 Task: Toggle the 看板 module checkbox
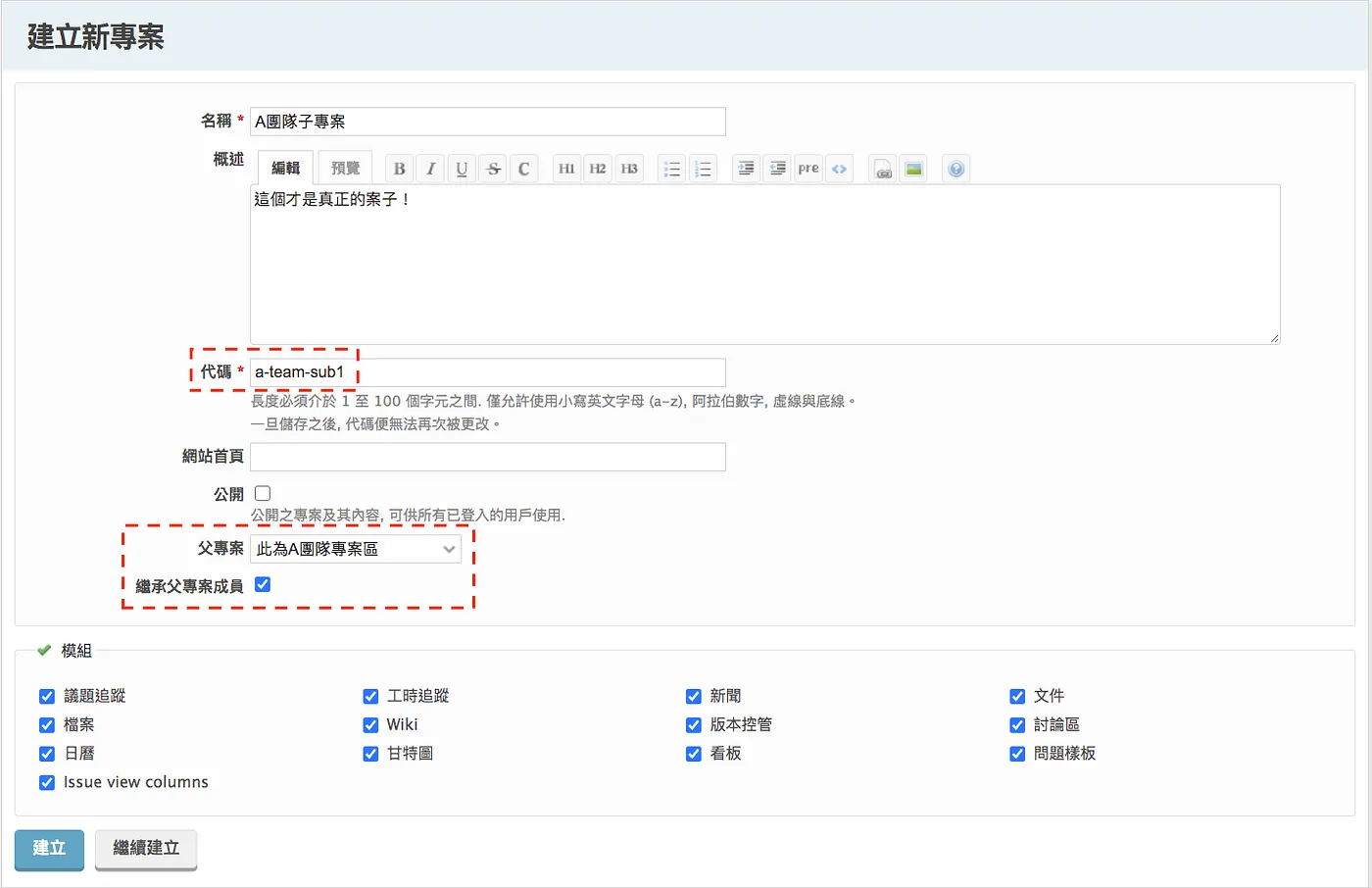click(x=694, y=754)
